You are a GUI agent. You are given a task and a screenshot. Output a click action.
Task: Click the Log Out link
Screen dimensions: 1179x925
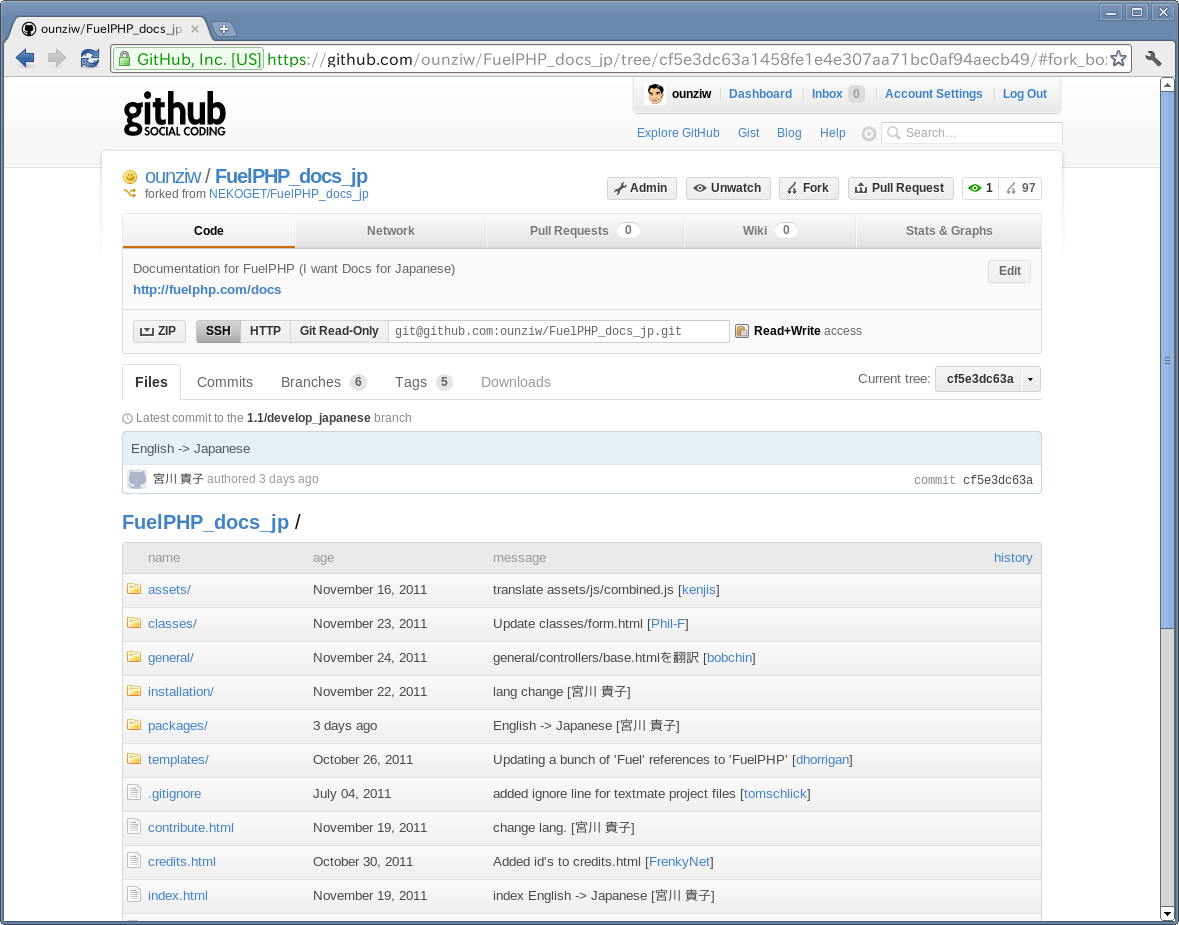point(1025,94)
